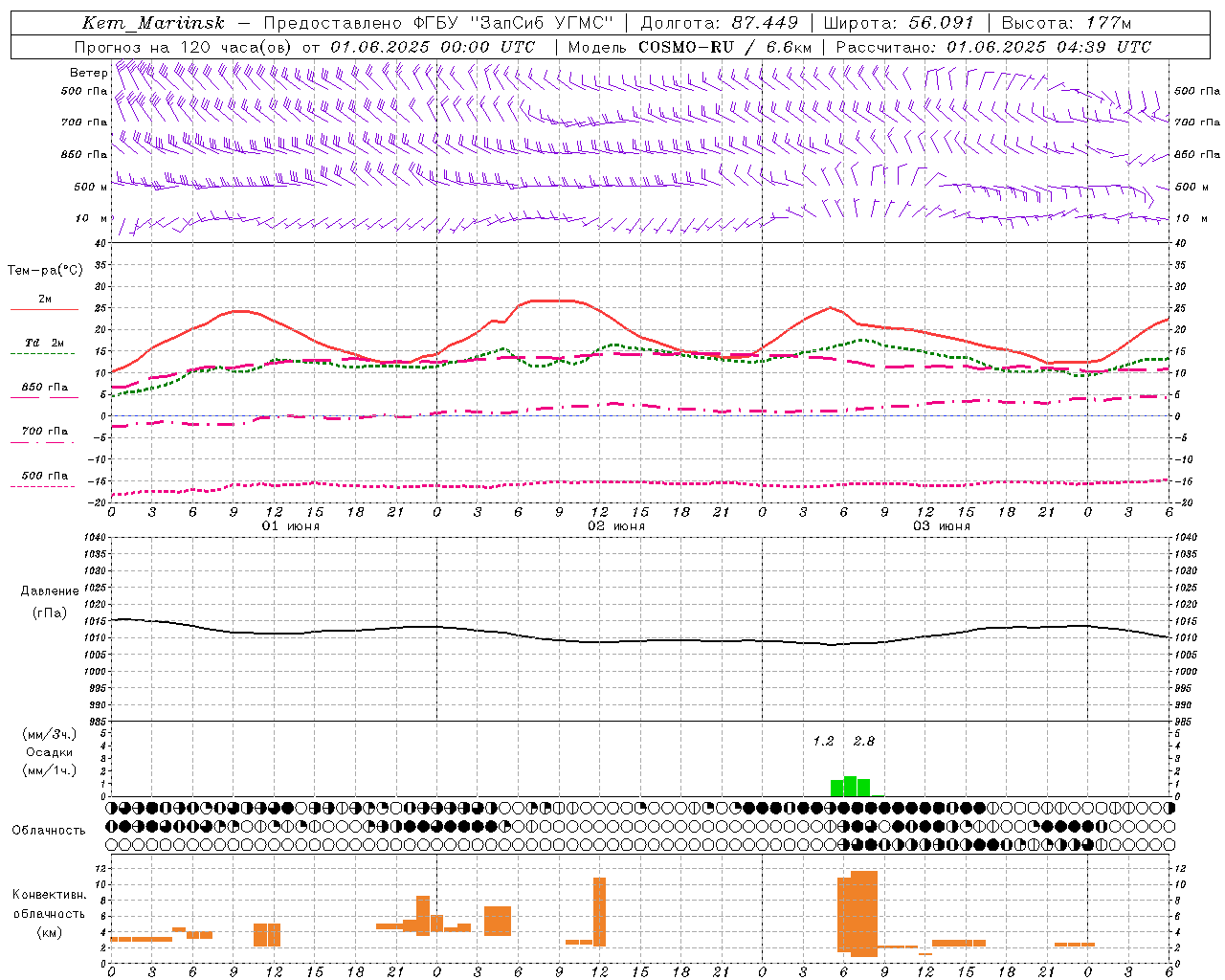Click the Kem_Mariinsk station title
Viewport: 1225px width, 980px height.
[x=153, y=23]
